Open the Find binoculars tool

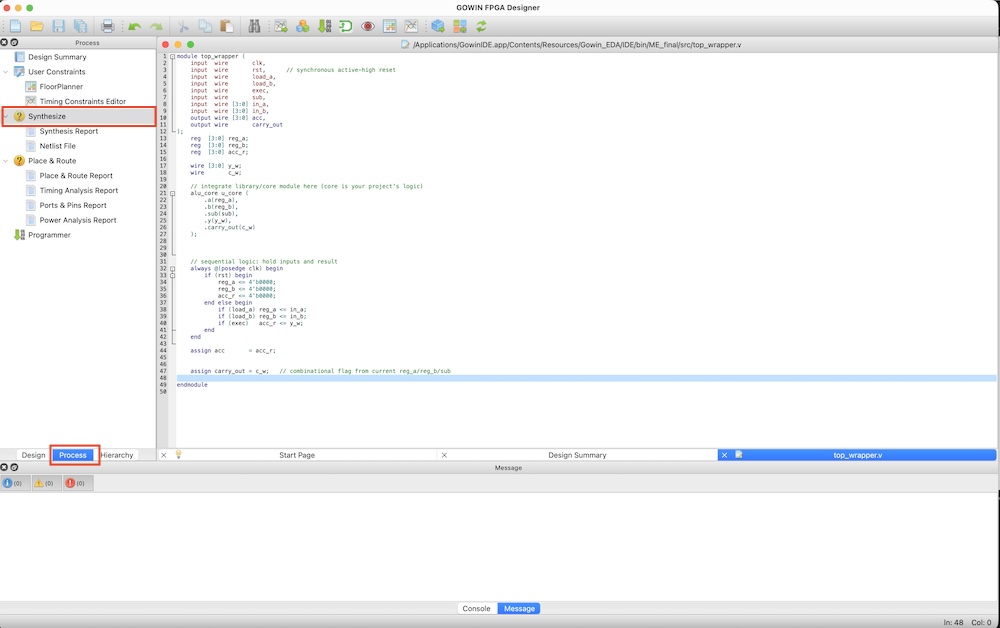(x=255, y=26)
